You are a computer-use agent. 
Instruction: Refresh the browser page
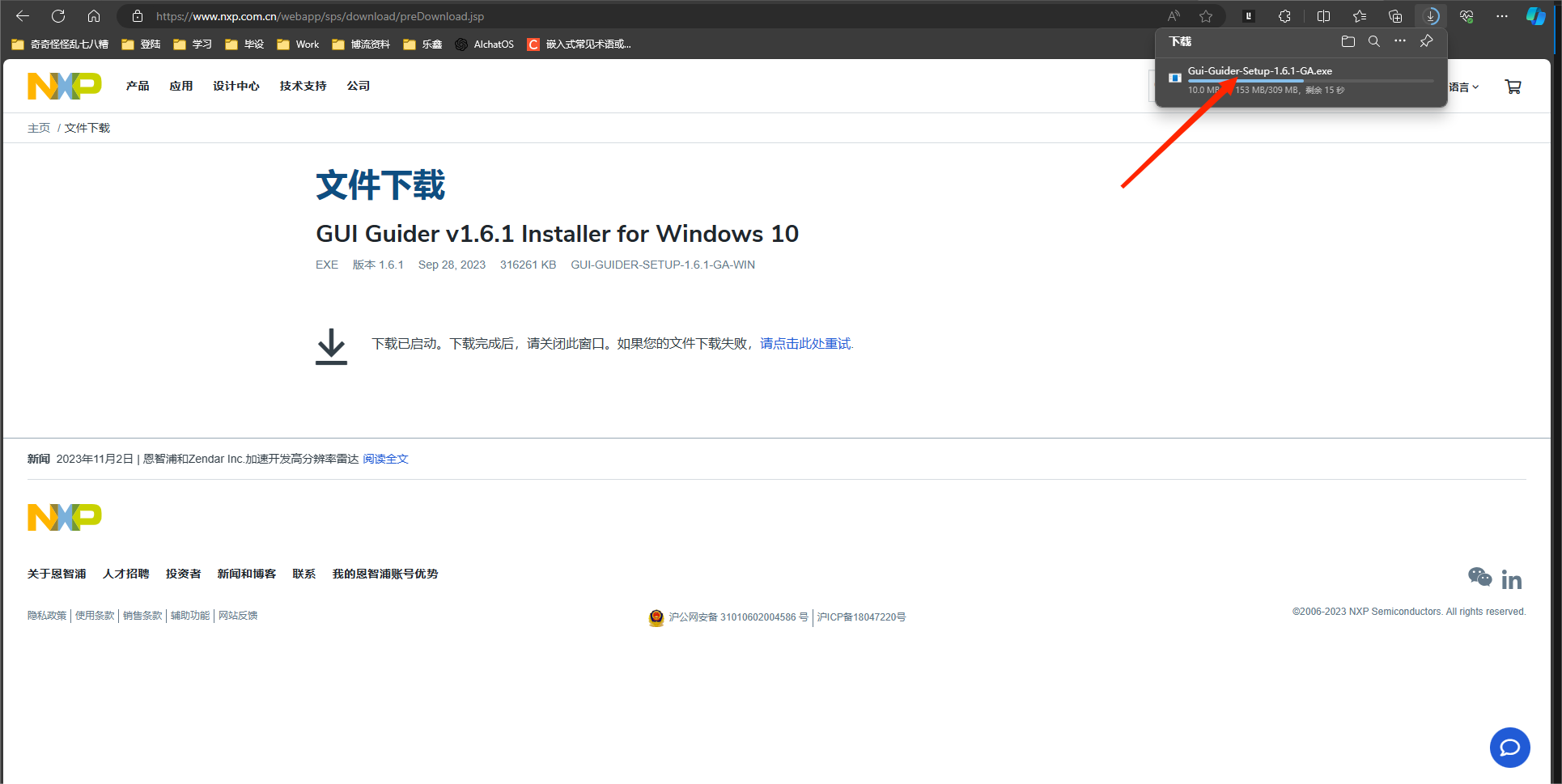(x=58, y=16)
